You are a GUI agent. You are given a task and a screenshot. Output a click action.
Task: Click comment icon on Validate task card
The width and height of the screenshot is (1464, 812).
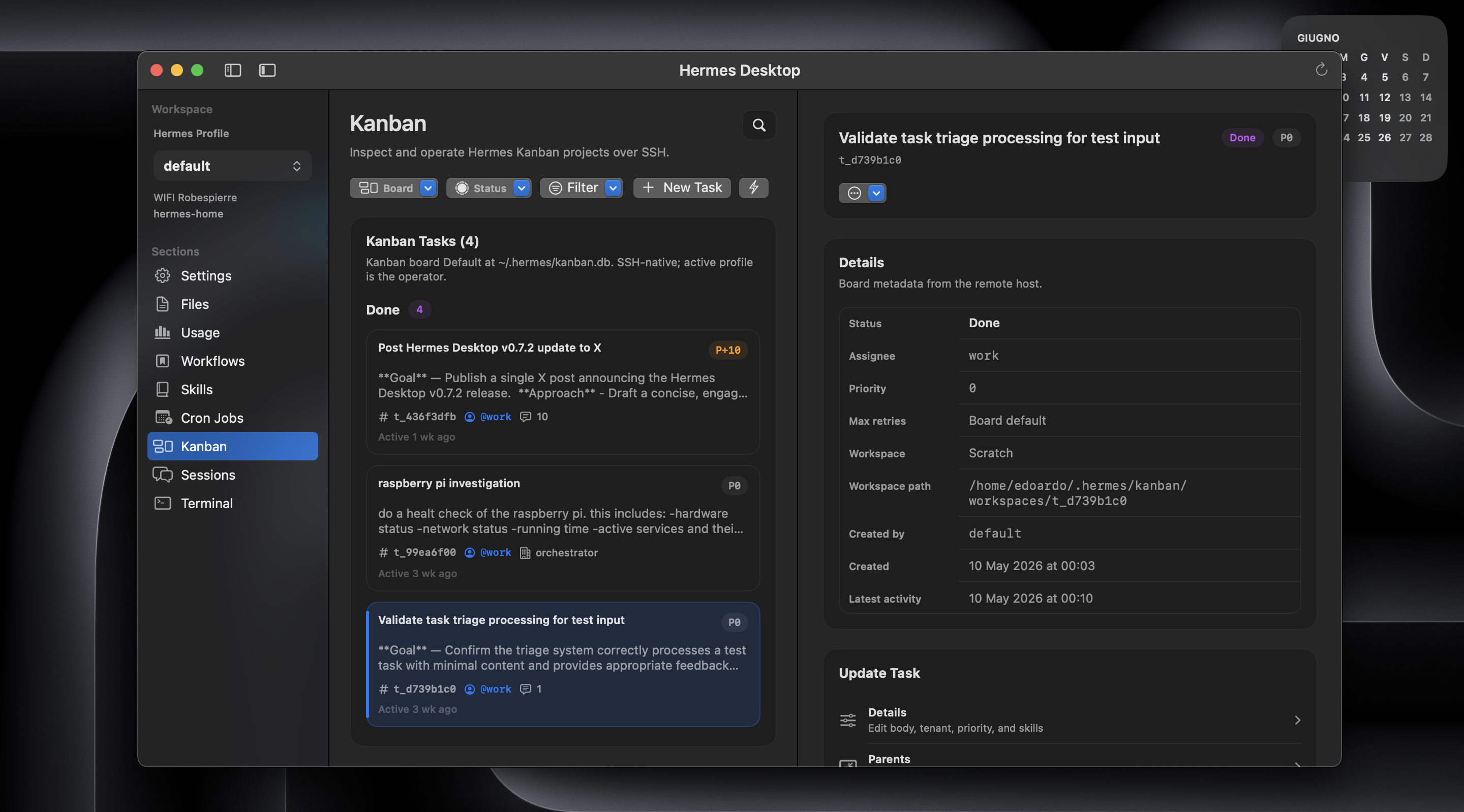tap(526, 689)
